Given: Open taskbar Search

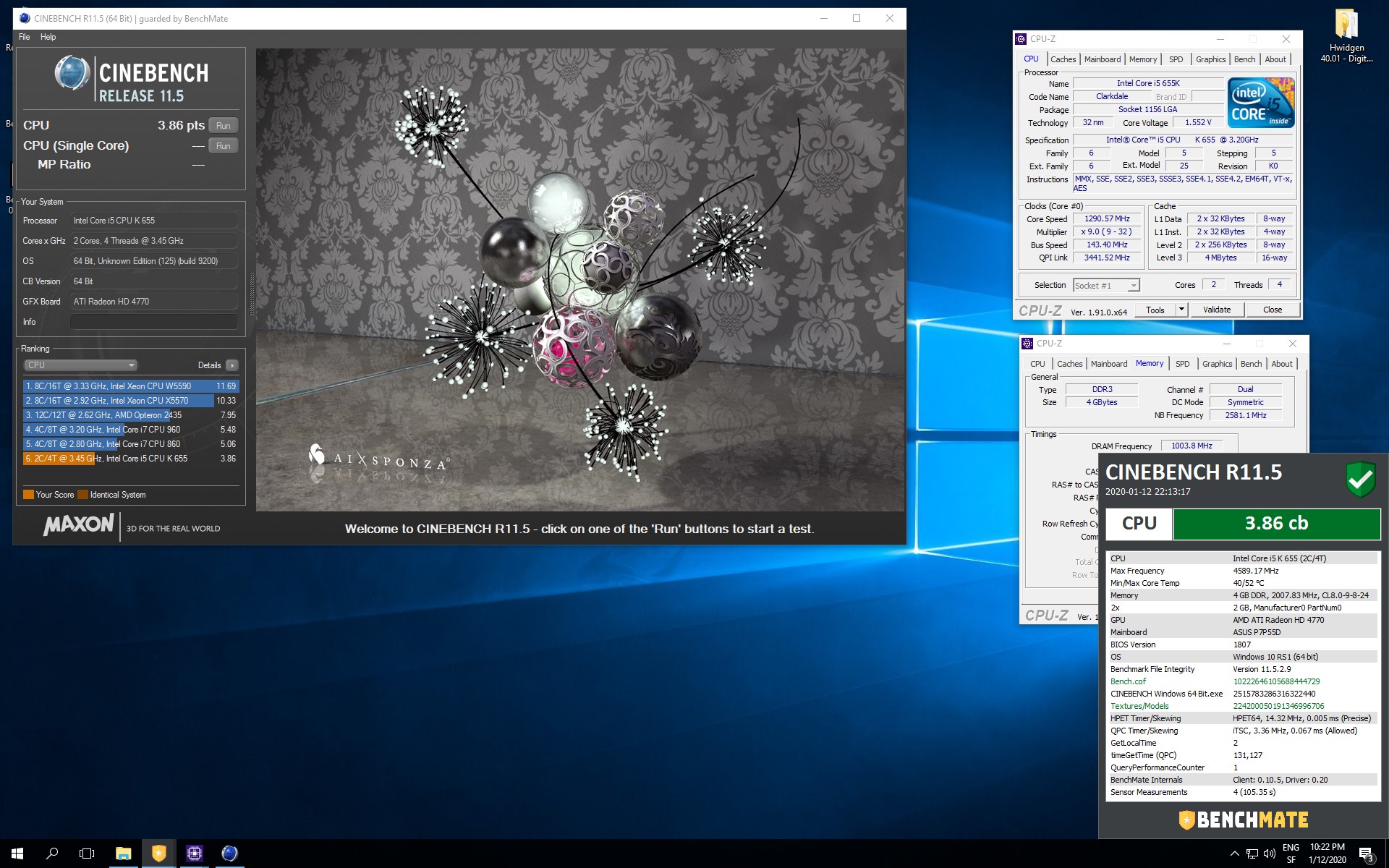Looking at the screenshot, I should 52,854.
